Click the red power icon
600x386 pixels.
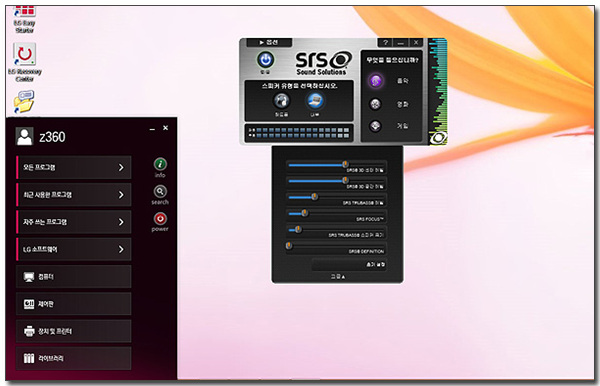pos(160,218)
